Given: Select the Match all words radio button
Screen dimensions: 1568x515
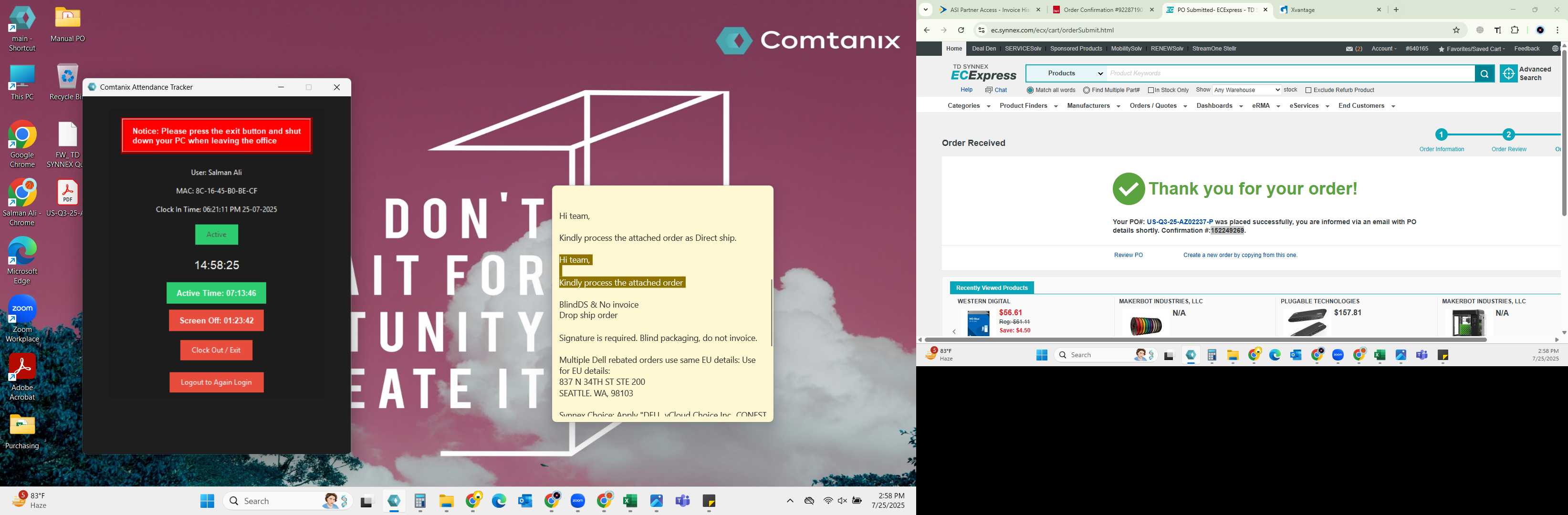Looking at the screenshot, I should [x=1030, y=90].
